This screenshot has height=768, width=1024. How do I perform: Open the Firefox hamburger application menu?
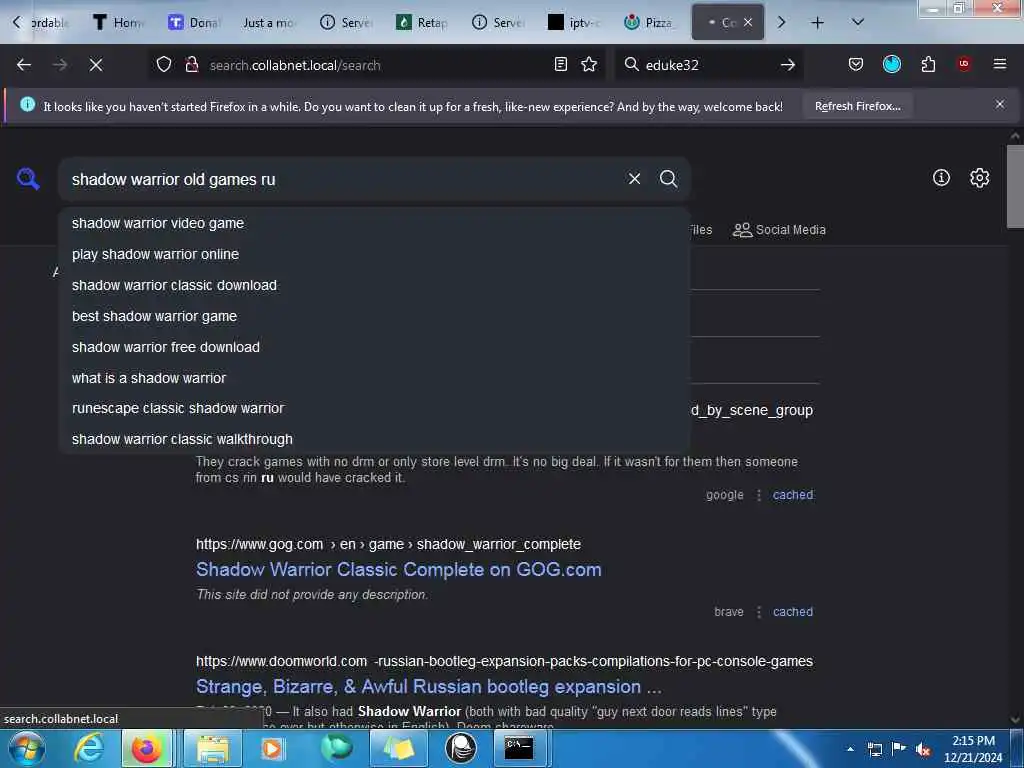999,64
